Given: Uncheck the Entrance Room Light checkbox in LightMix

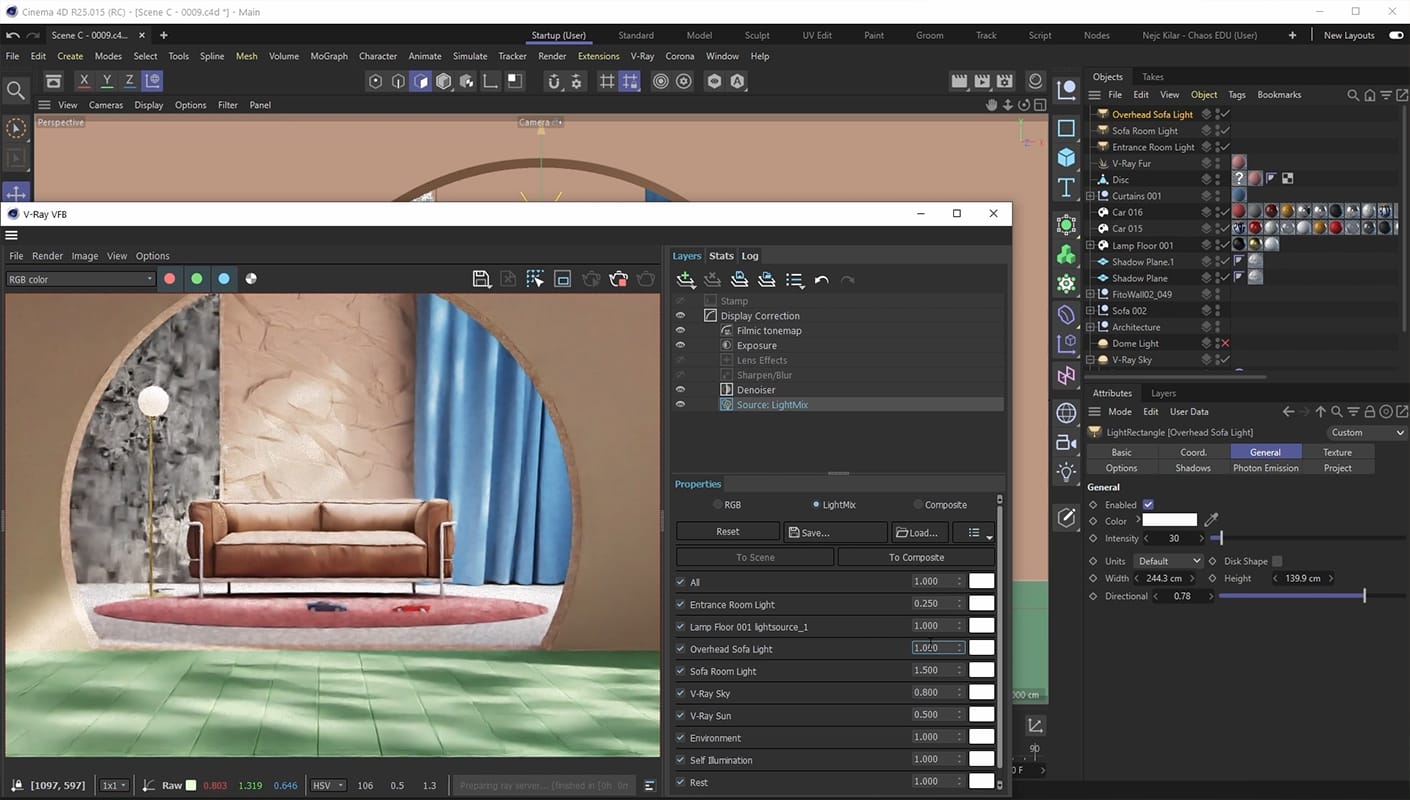Looking at the screenshot, I should 681,604.
